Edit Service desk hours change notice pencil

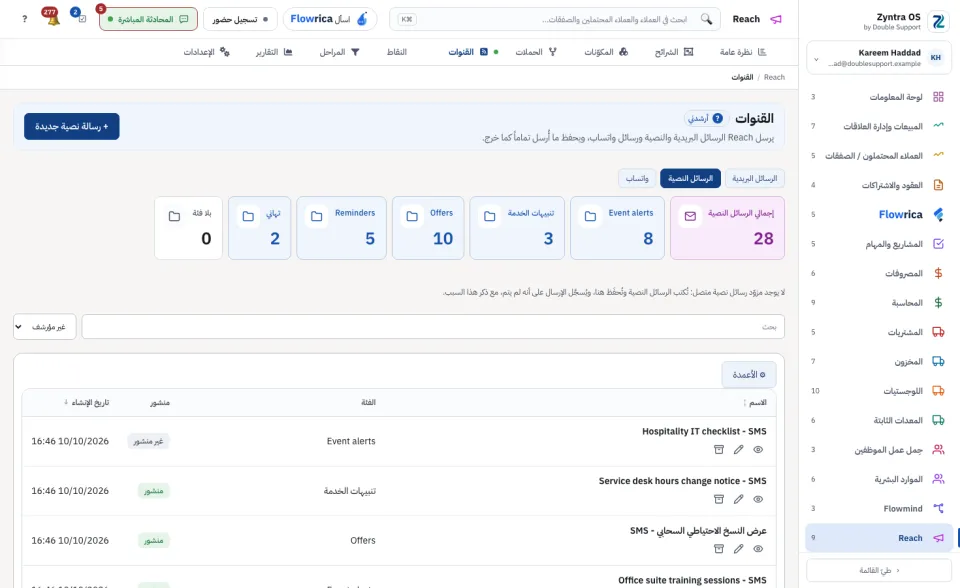coord(738,499)
